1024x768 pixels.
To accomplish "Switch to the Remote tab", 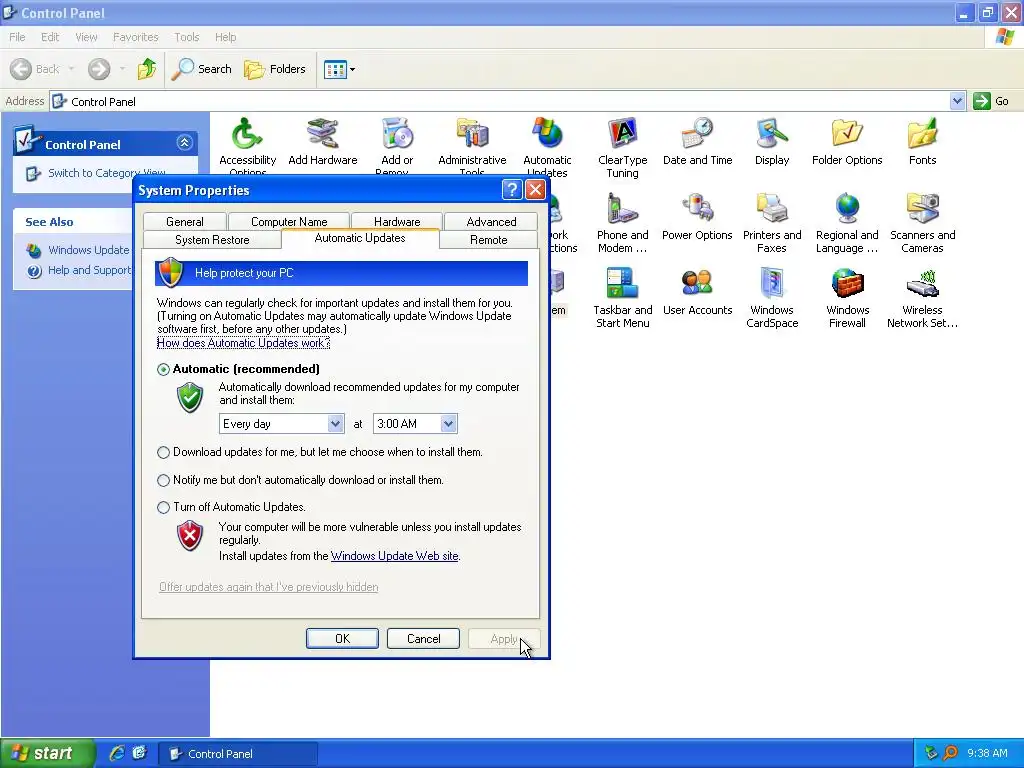I will [x=488, y=240].
